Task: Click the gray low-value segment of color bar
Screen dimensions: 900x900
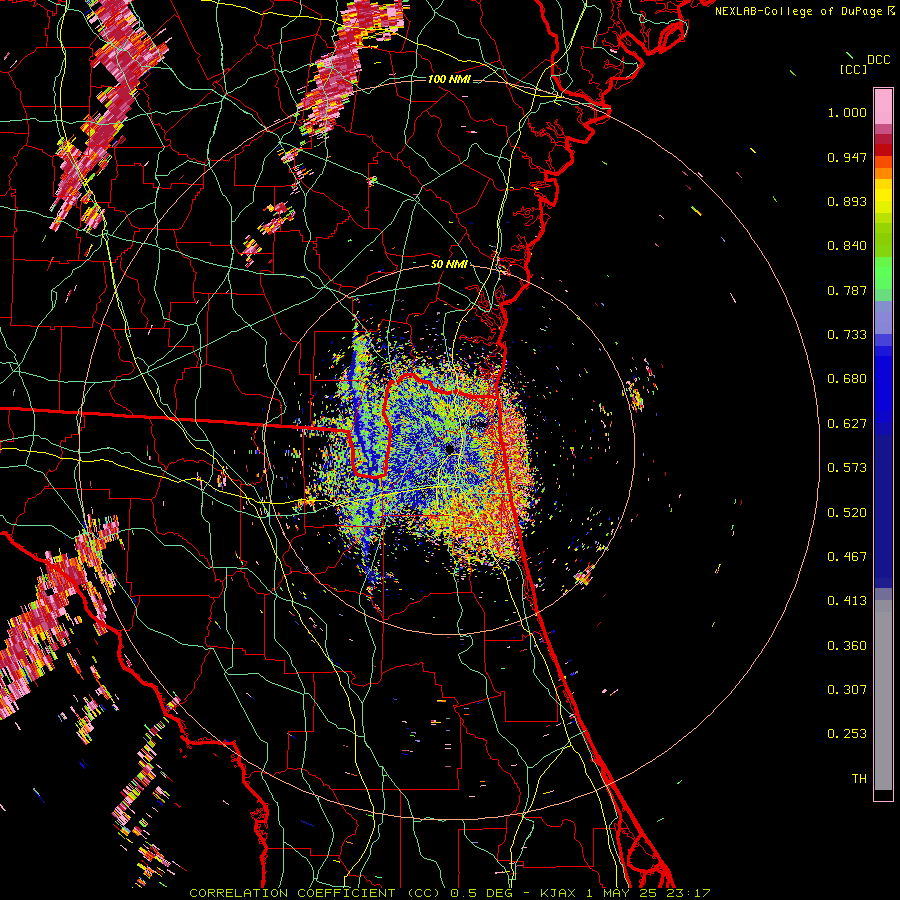Action: (883, 695)
